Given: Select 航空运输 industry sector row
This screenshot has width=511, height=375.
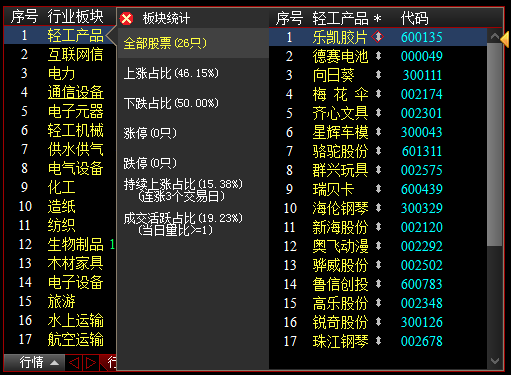Looking at the screenshot, I should 60,339.
